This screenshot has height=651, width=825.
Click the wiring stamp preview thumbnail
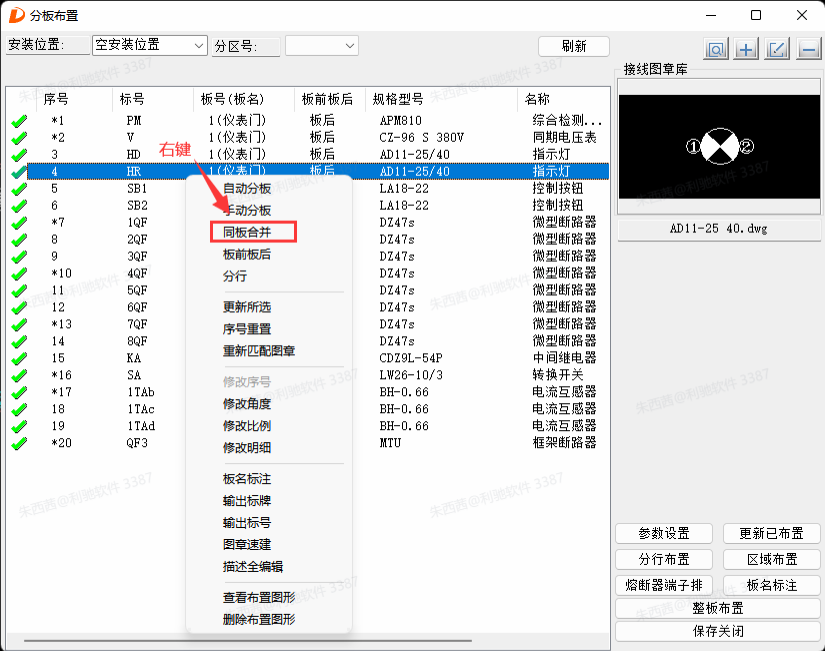719,147
